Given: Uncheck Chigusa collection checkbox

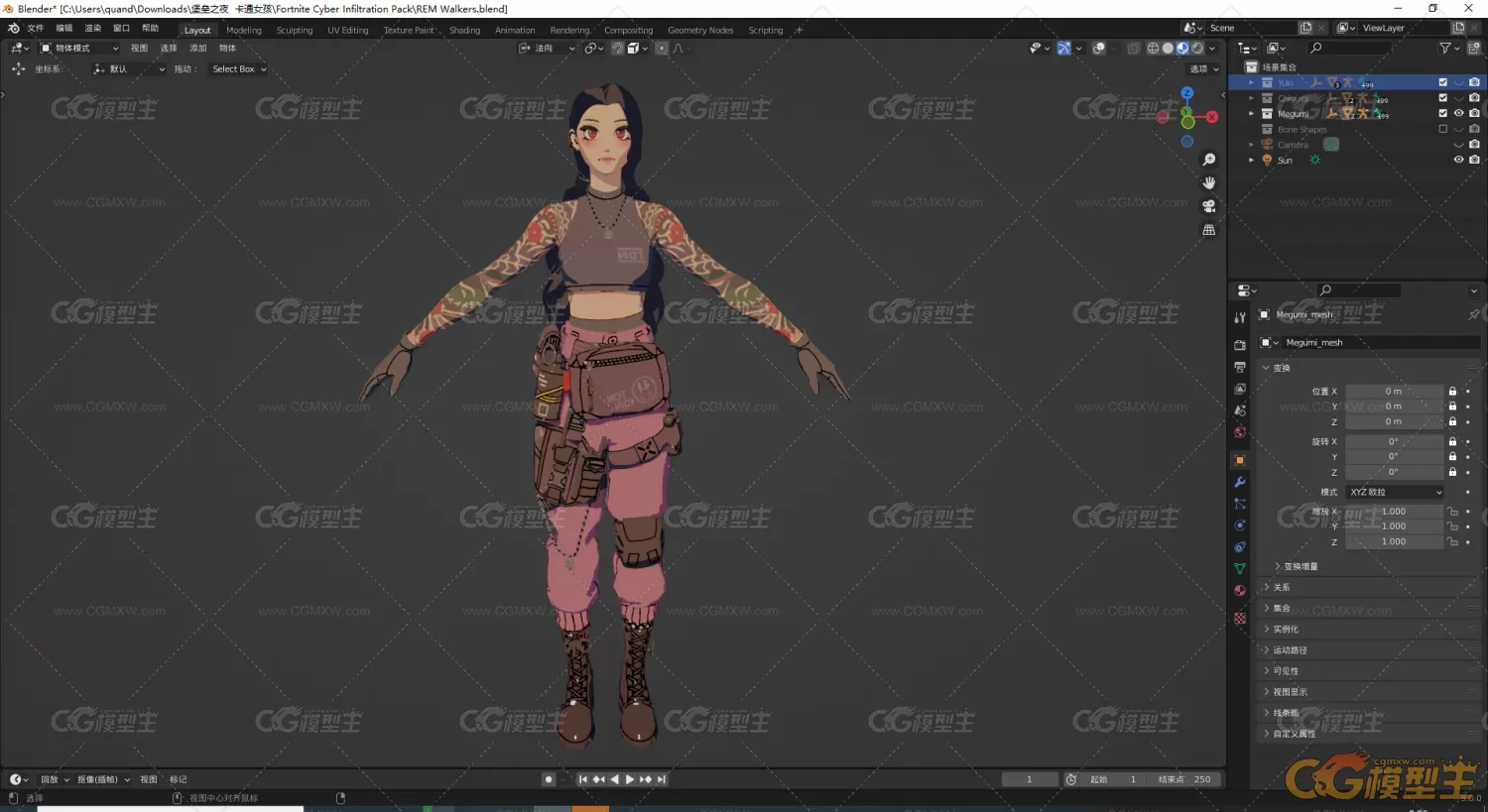Looking at the screenshot, I should point(1443,98).
